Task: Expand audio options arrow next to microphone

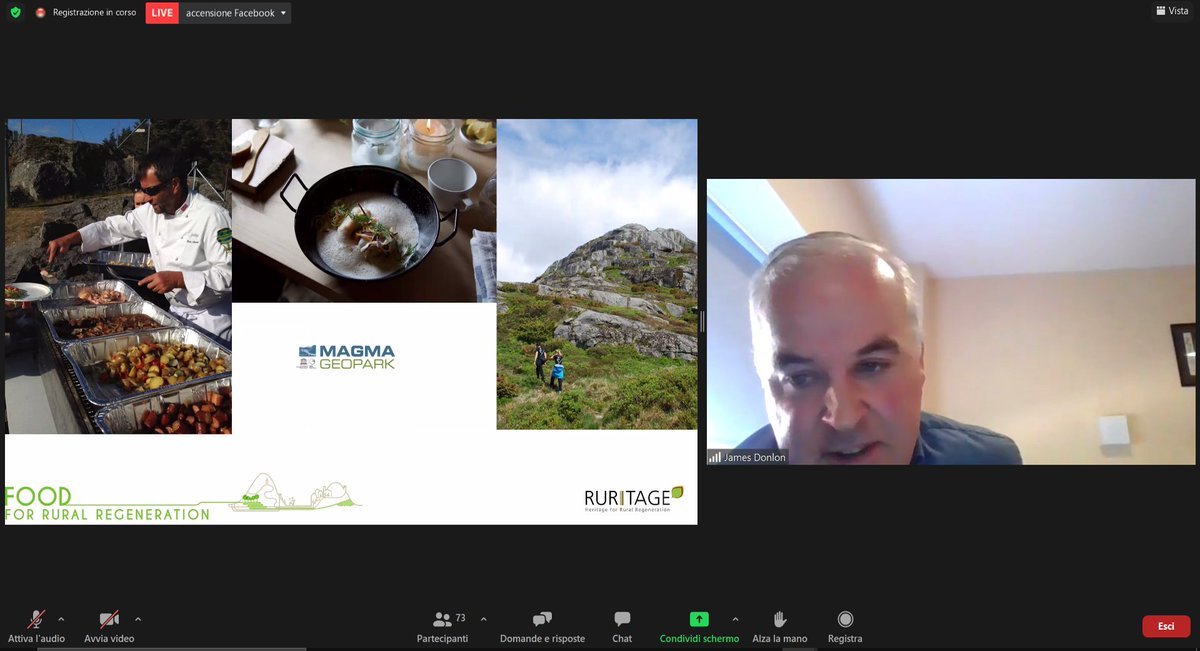Action: [x=61, y=619]
